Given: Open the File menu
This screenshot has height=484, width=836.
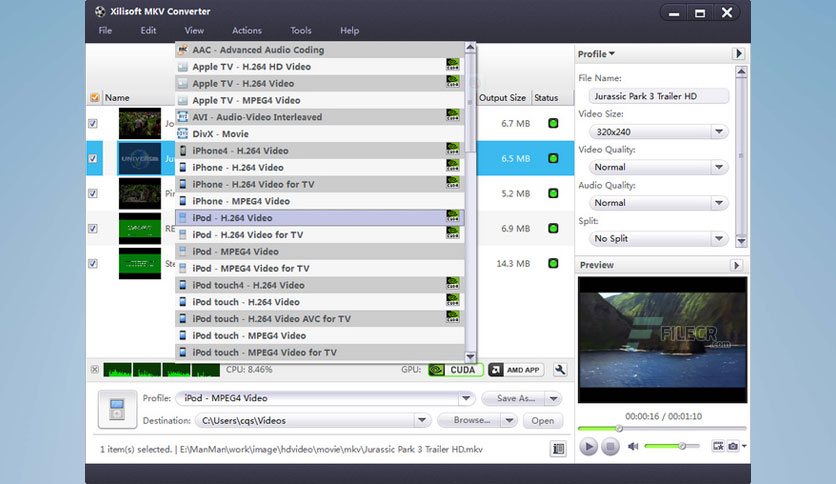Looking at the screenshot, I should (x=105, y=30).
